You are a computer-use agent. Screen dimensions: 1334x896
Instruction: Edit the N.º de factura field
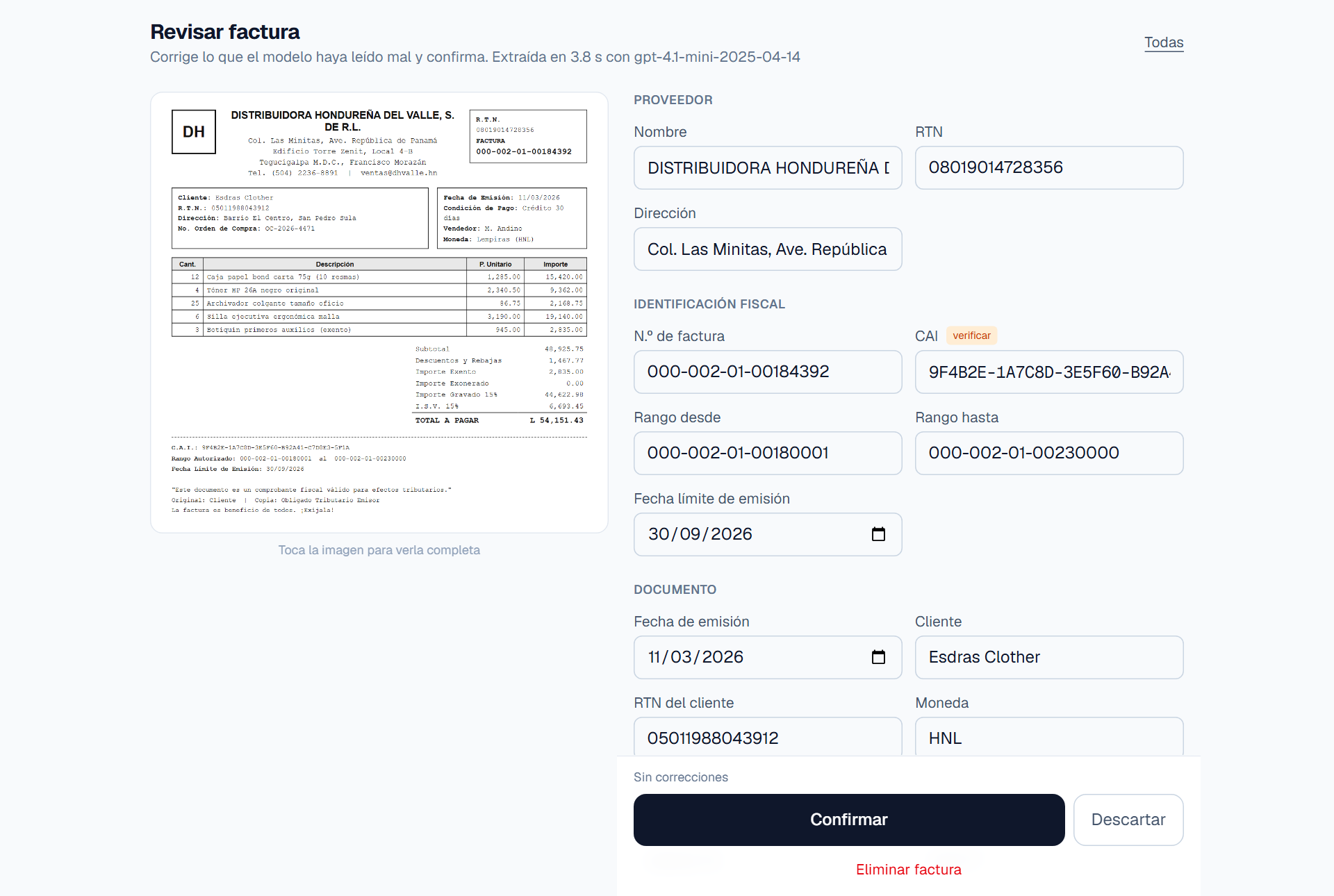point(768,372)
